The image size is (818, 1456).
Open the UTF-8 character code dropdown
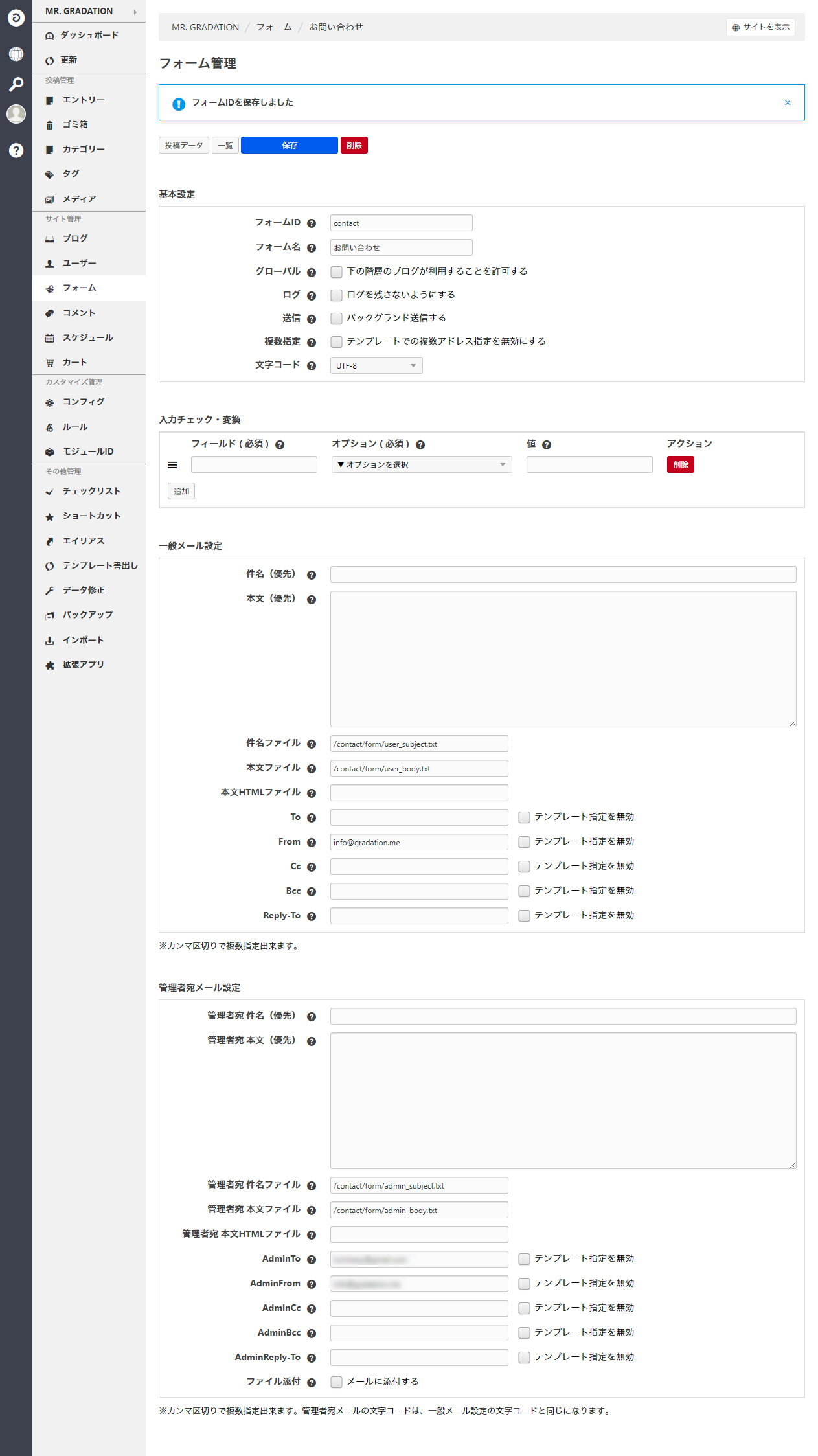point(376,366)
